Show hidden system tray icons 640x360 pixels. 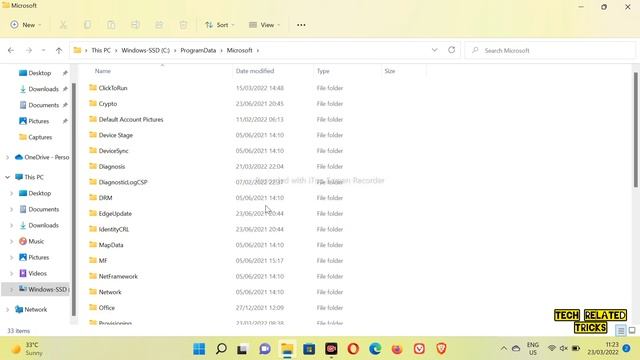point(504,349)
